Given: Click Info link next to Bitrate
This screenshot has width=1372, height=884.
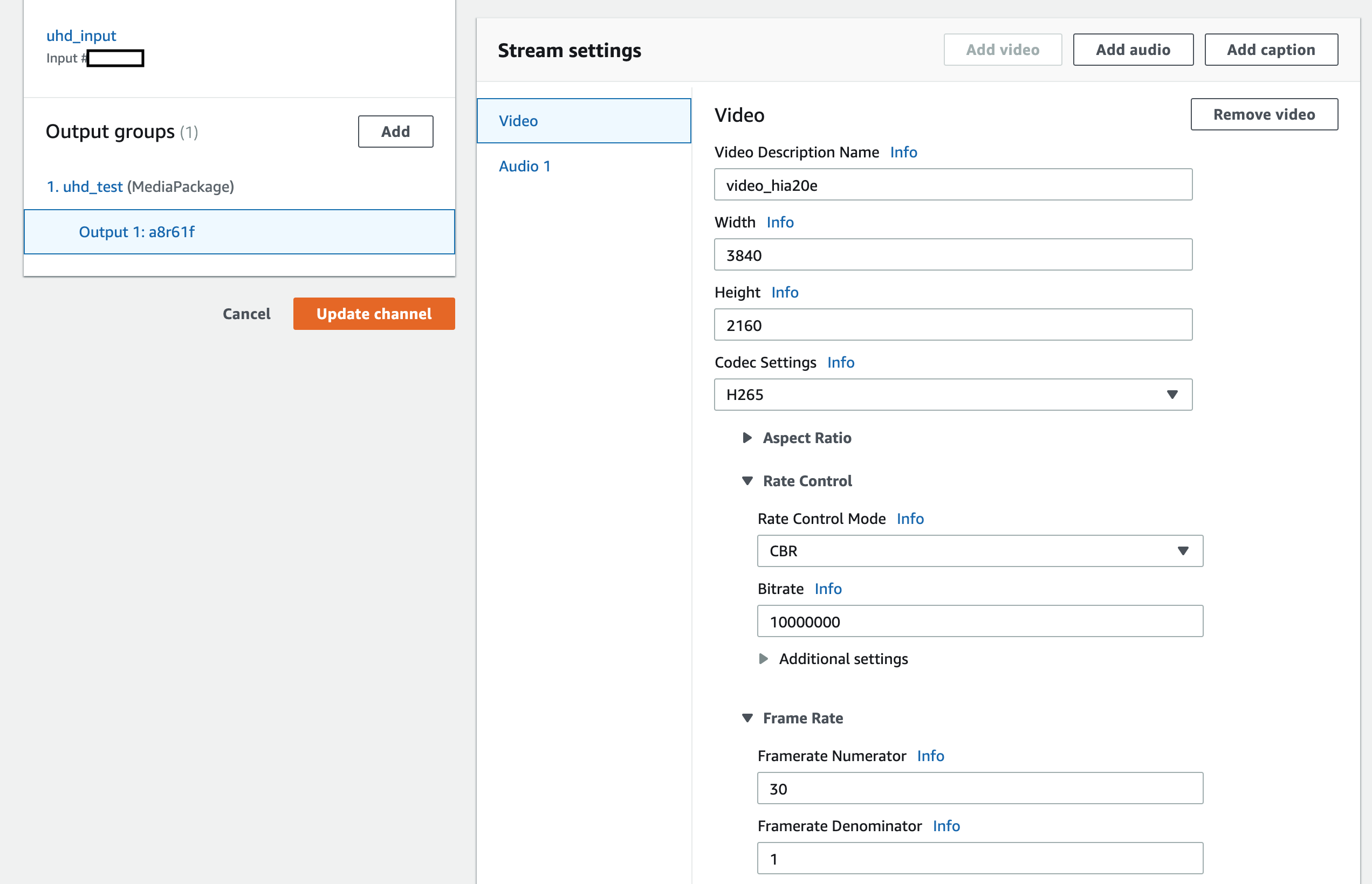Looking at the screenshot, I should [827, 589].
